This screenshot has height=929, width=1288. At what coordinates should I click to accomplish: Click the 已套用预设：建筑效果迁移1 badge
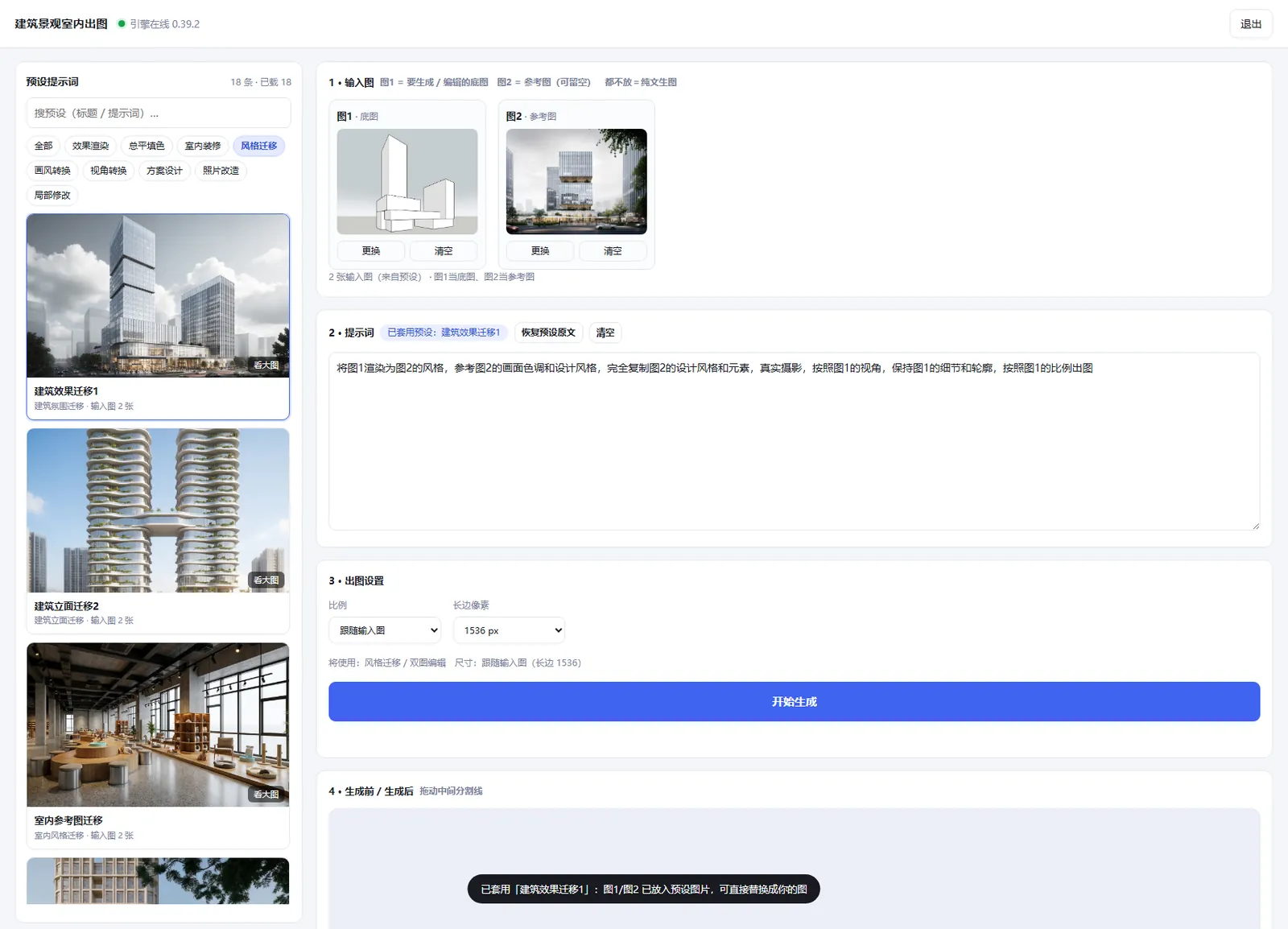point(444,332)
